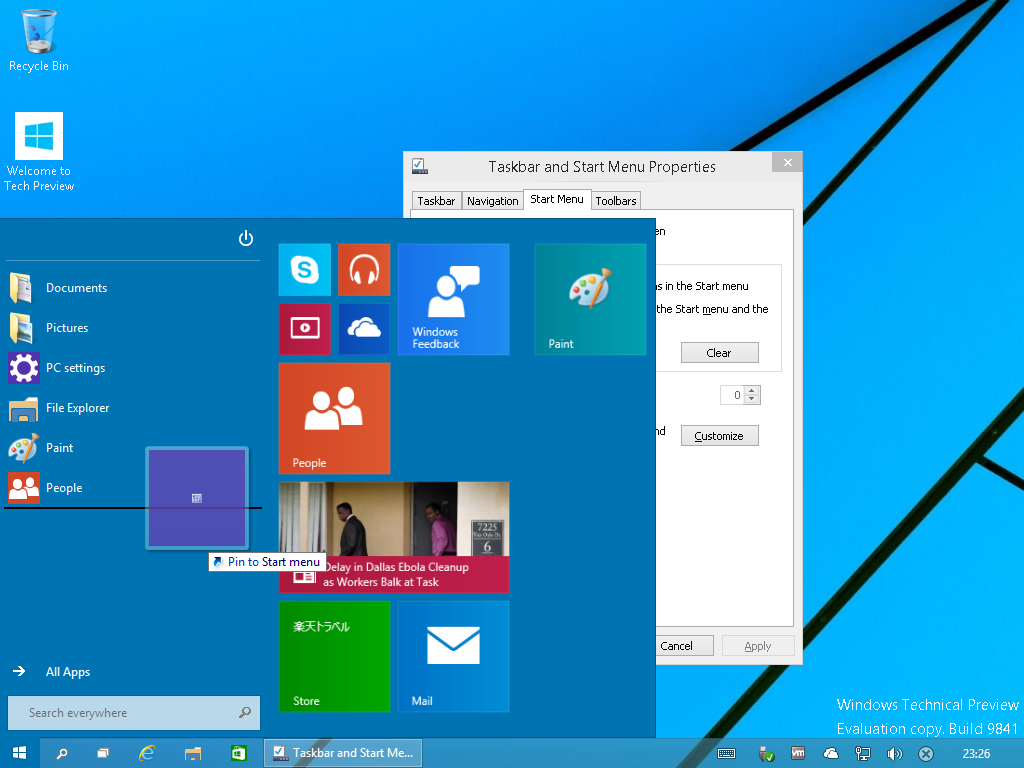Launch Internet Explorer from taskbar

pyautogui.click(x=147, y=753)
